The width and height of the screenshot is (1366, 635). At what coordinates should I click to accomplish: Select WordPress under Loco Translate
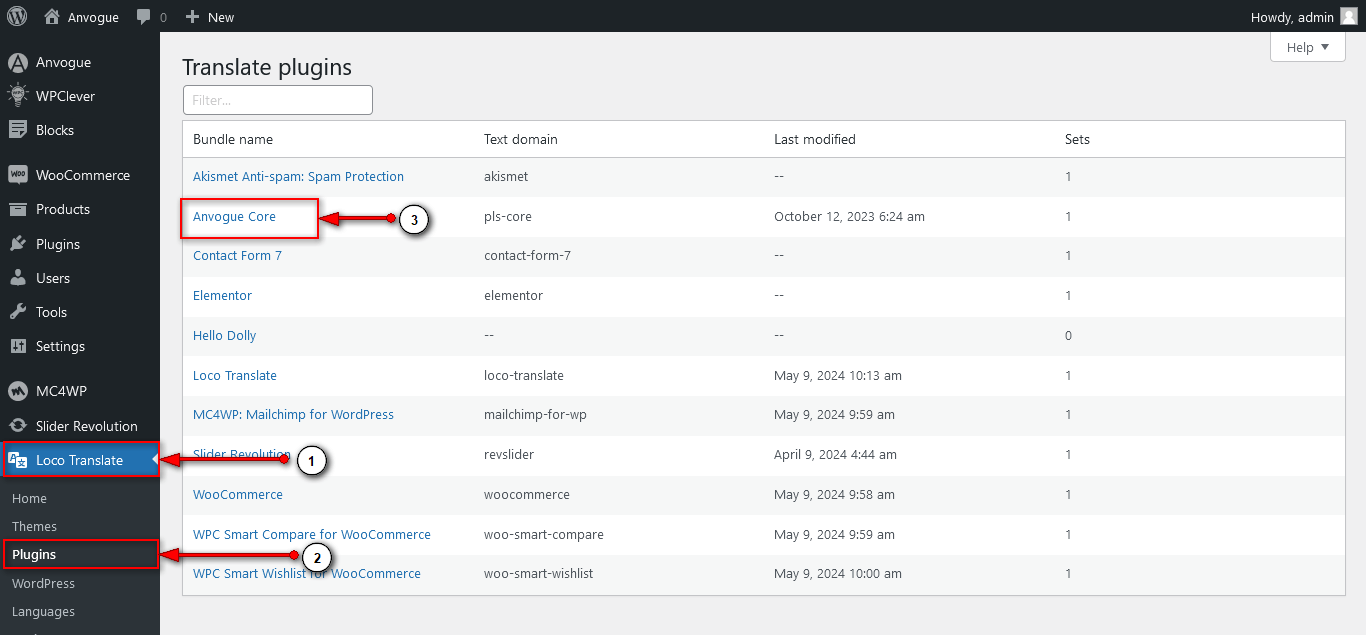click(x=43, y=583)
